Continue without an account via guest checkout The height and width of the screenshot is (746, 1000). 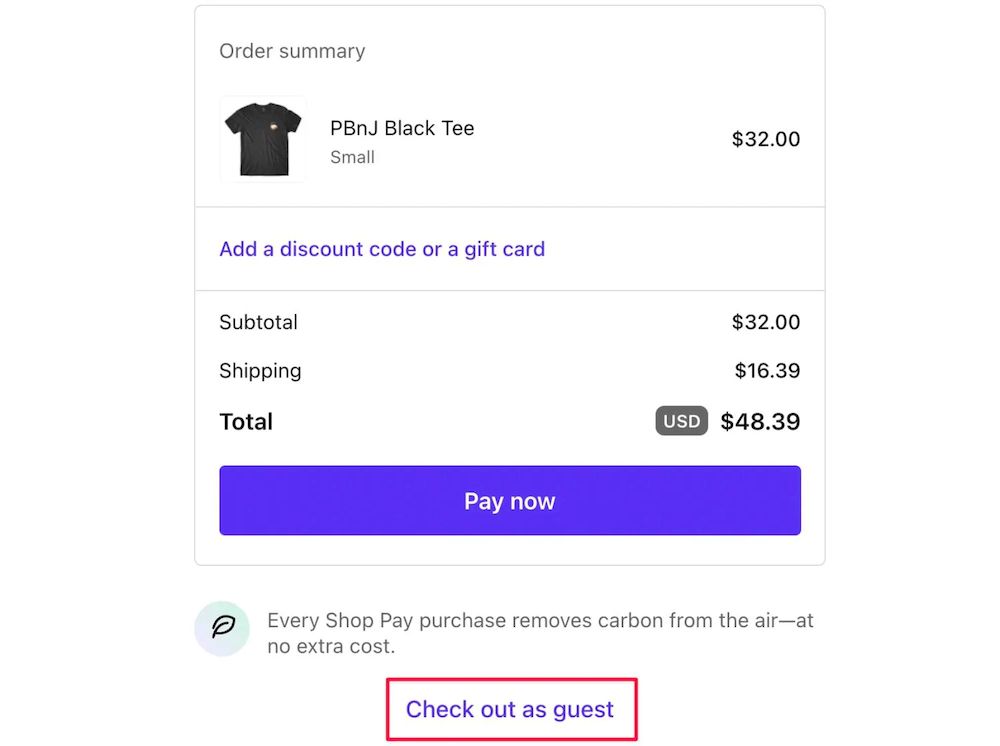(x=510, y=709)
